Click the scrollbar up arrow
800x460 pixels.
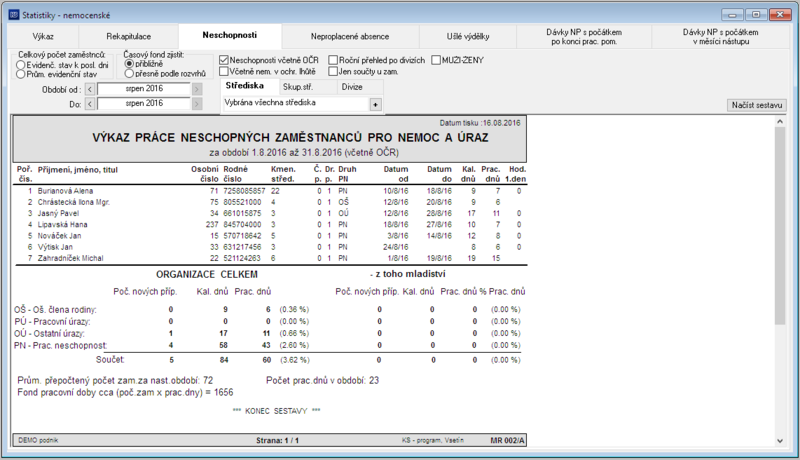pyautogui.click(x=780, y=121)
